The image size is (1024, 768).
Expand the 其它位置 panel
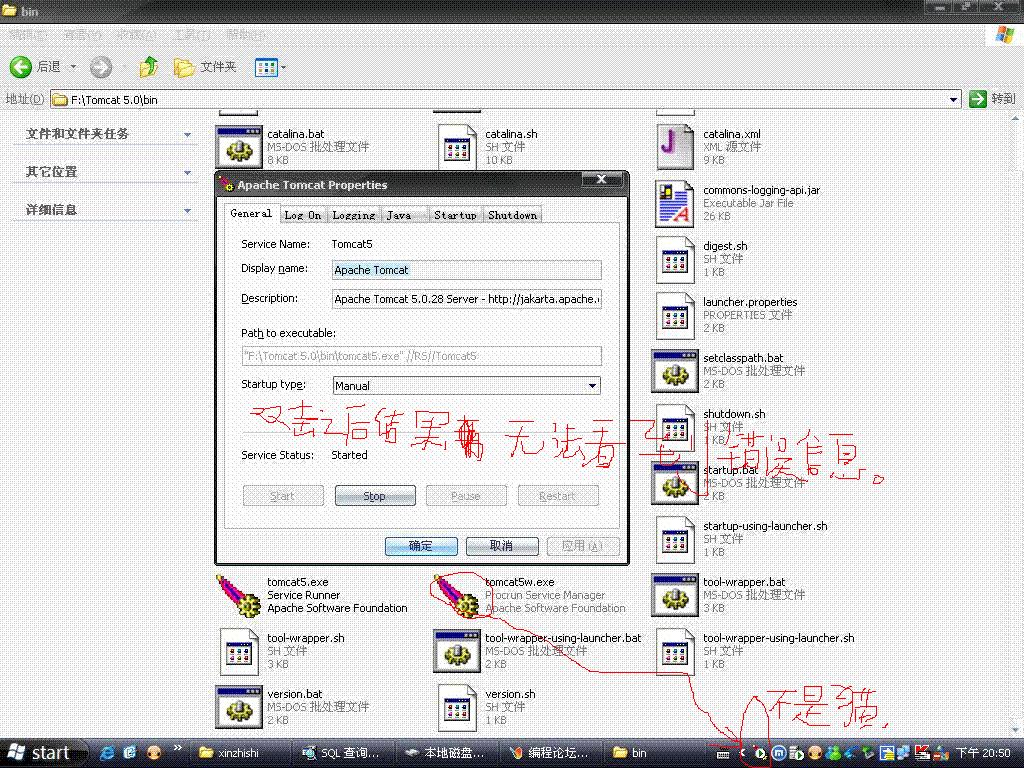pyautogui.click(x=187, y=172)
